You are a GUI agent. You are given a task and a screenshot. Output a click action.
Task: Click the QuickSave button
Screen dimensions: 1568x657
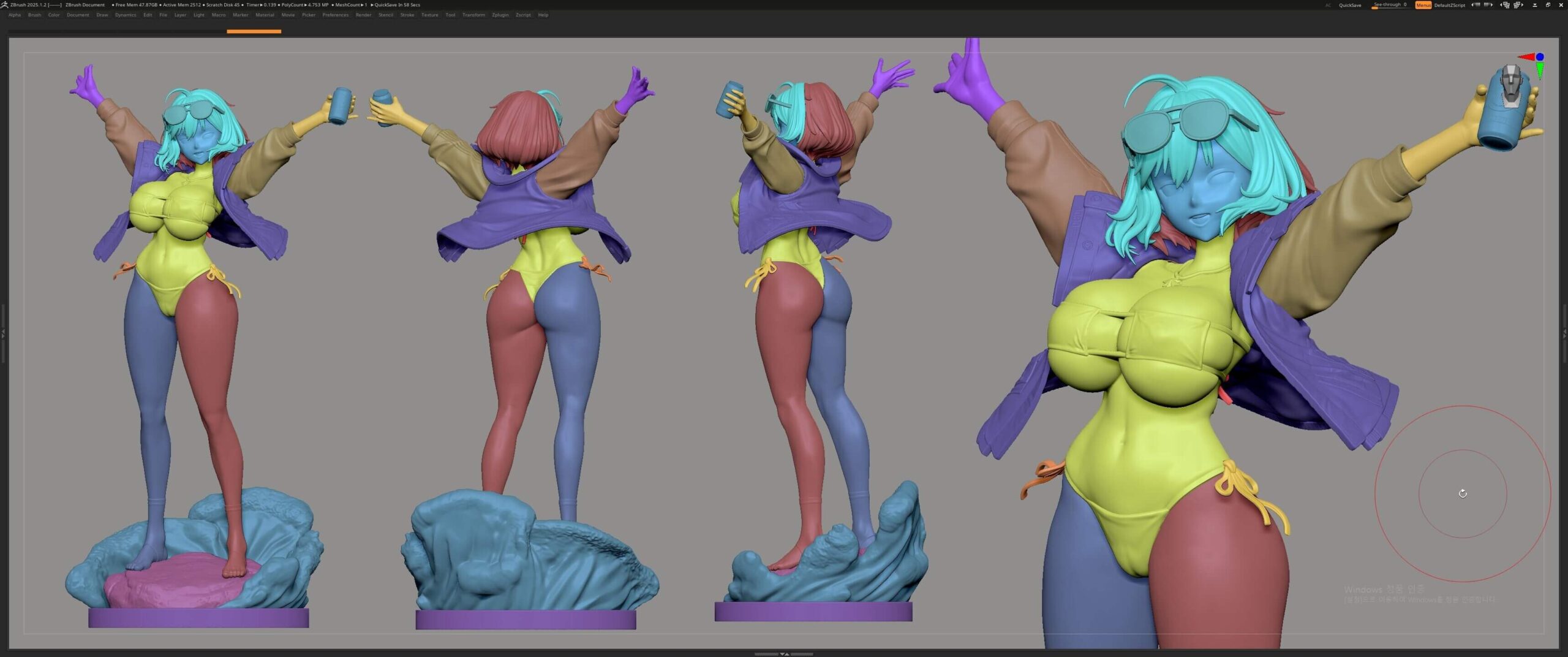[x=1350, y=5]
